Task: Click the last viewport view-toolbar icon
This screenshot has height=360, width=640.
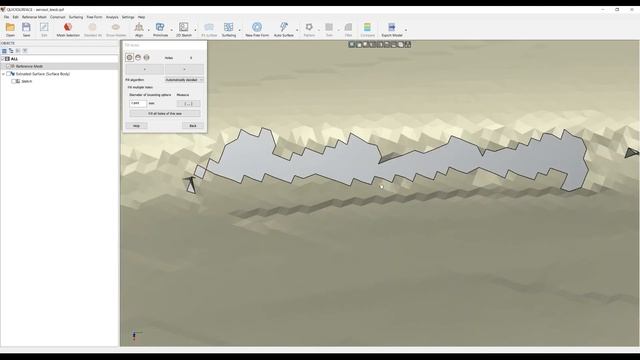Action: (x=408, y=44)
